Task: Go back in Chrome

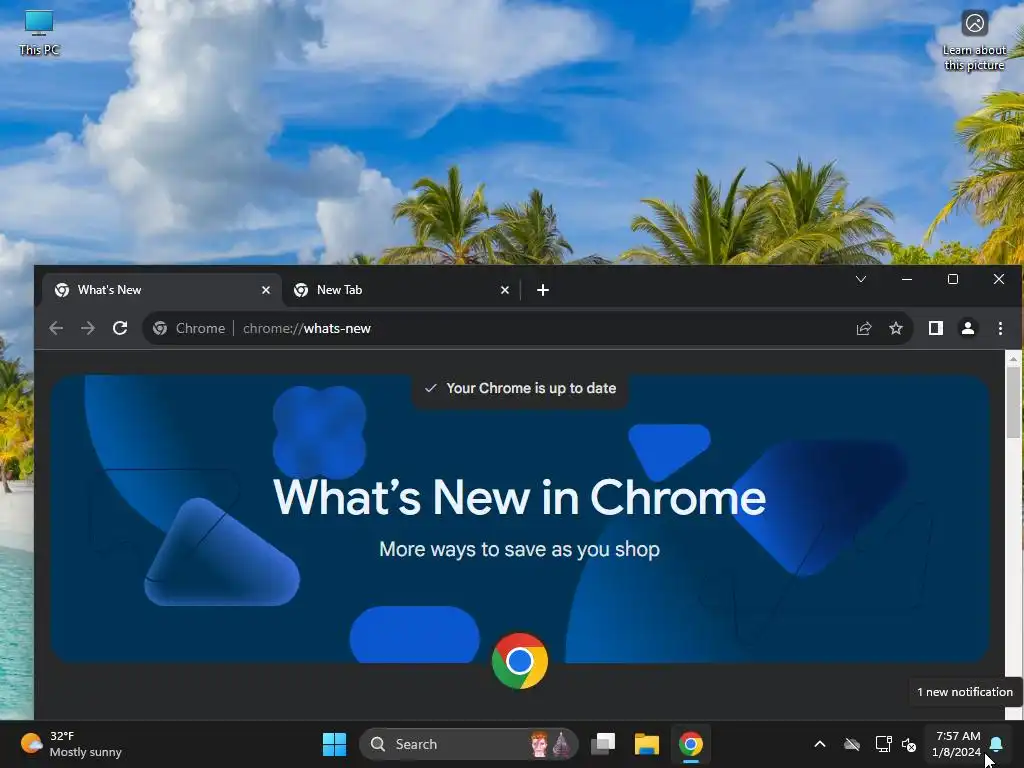Action: [x=56, y=328]
